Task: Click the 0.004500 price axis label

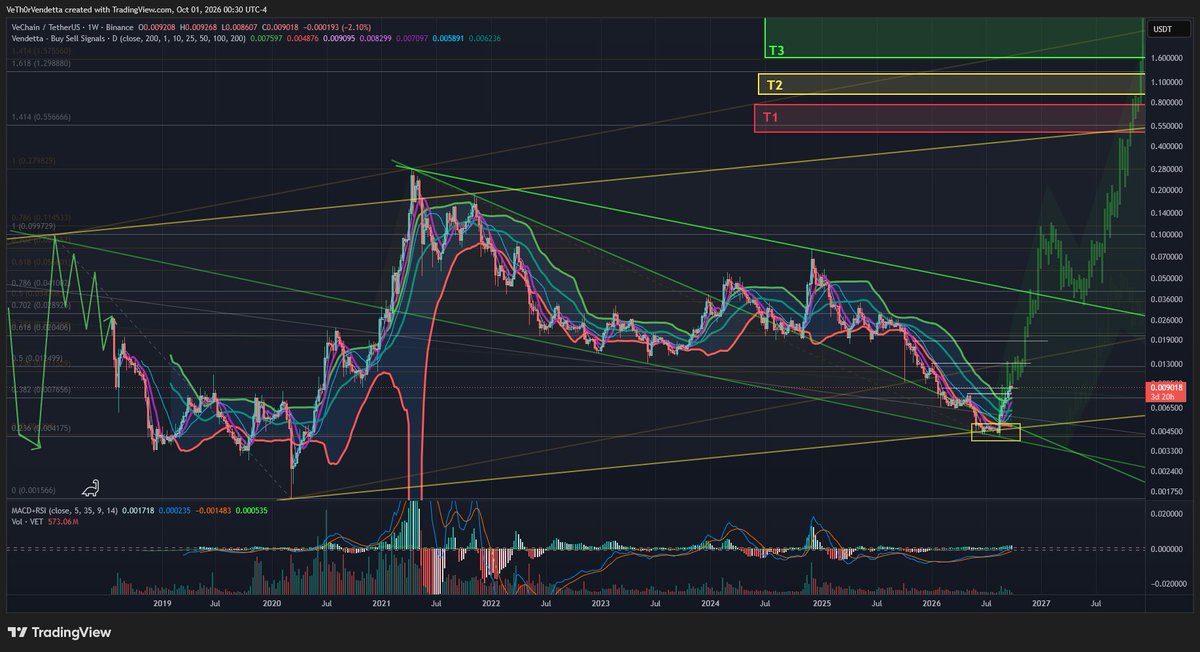Action: point(1169,432)
